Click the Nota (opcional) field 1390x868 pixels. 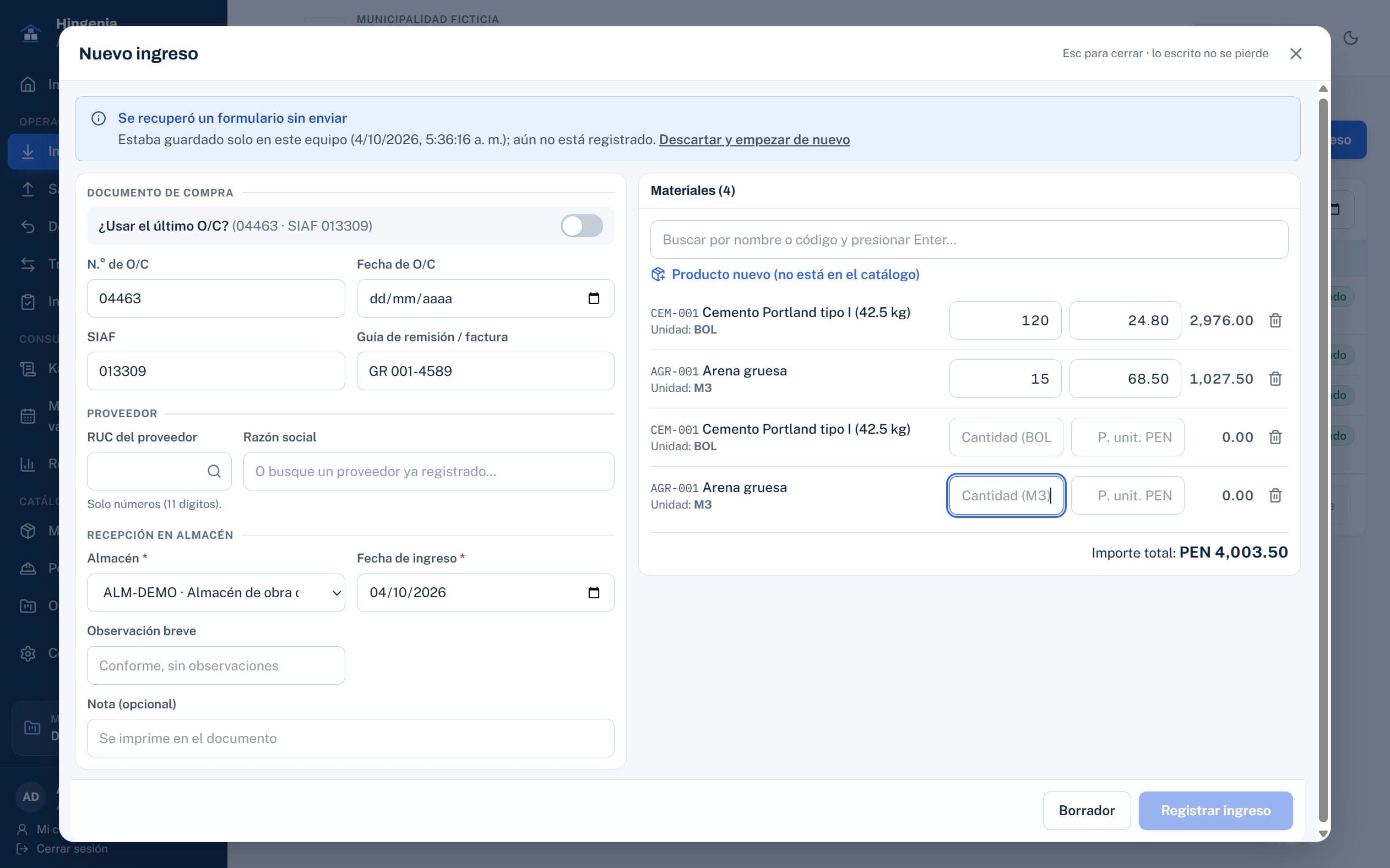pos(350,738)
